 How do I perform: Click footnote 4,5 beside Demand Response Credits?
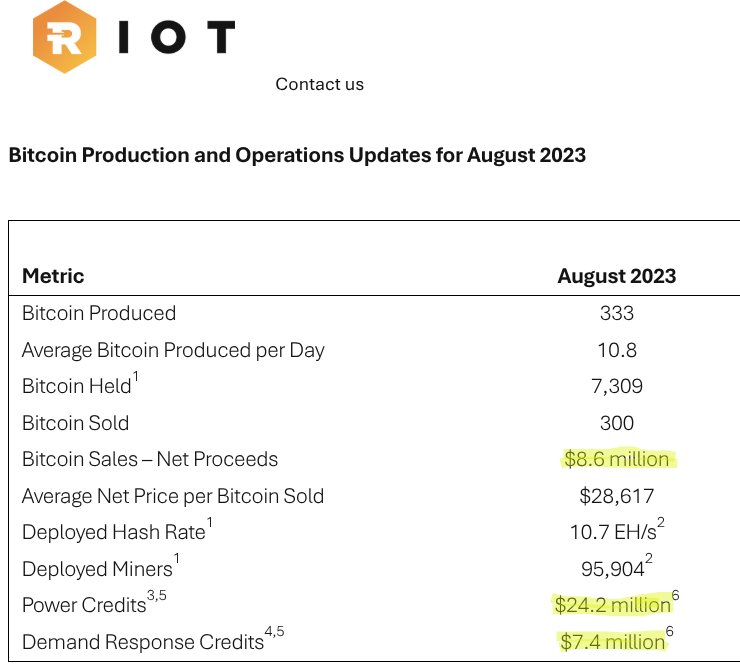click(275, 632)
